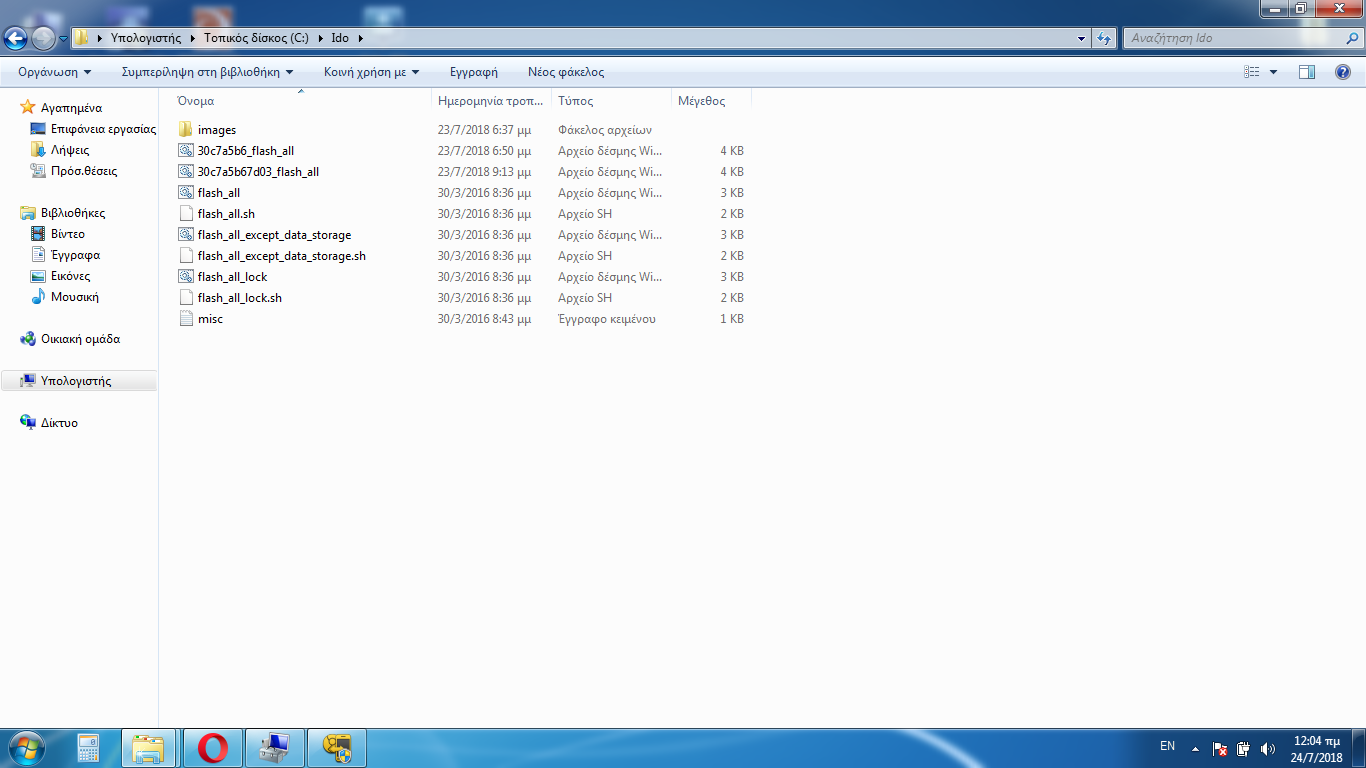This screenshot has width=1366, height=768.
Task: Click the refresh button beside address bar
Action: pos(1104,38)
